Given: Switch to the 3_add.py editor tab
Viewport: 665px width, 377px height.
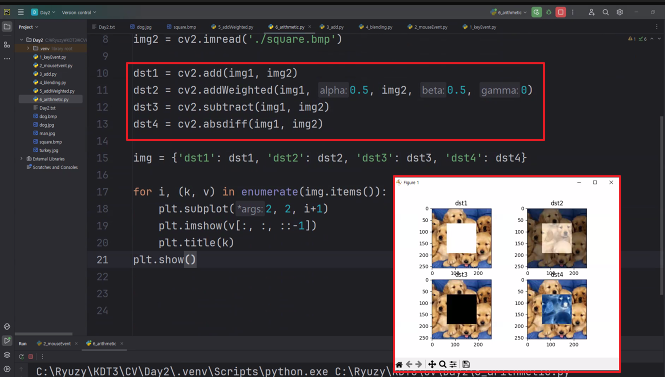Looking at the screenshot, I should coord(332,27).
